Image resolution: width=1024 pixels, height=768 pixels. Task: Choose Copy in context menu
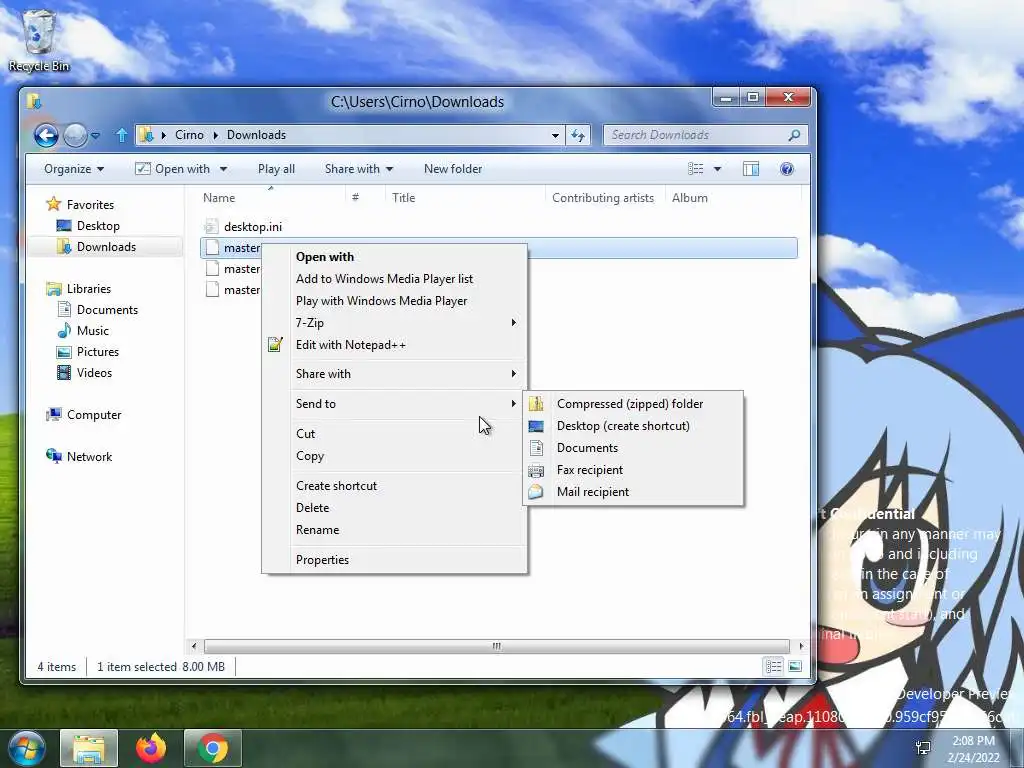click(310, 456)
